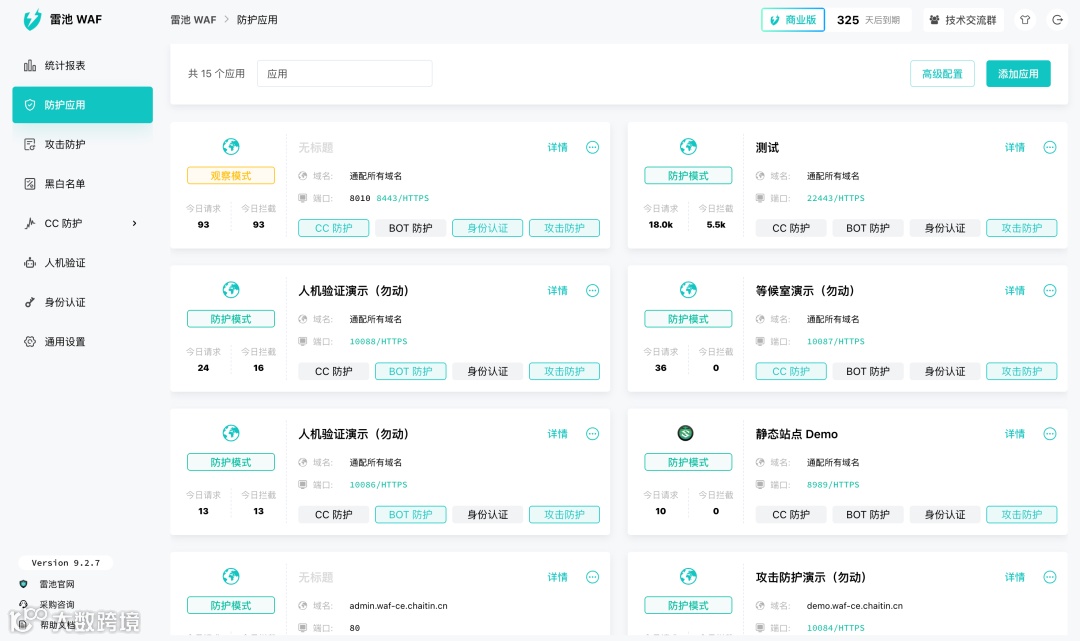
Task: Open more options for 等候室演示 app
Action: coord(1050,291)
